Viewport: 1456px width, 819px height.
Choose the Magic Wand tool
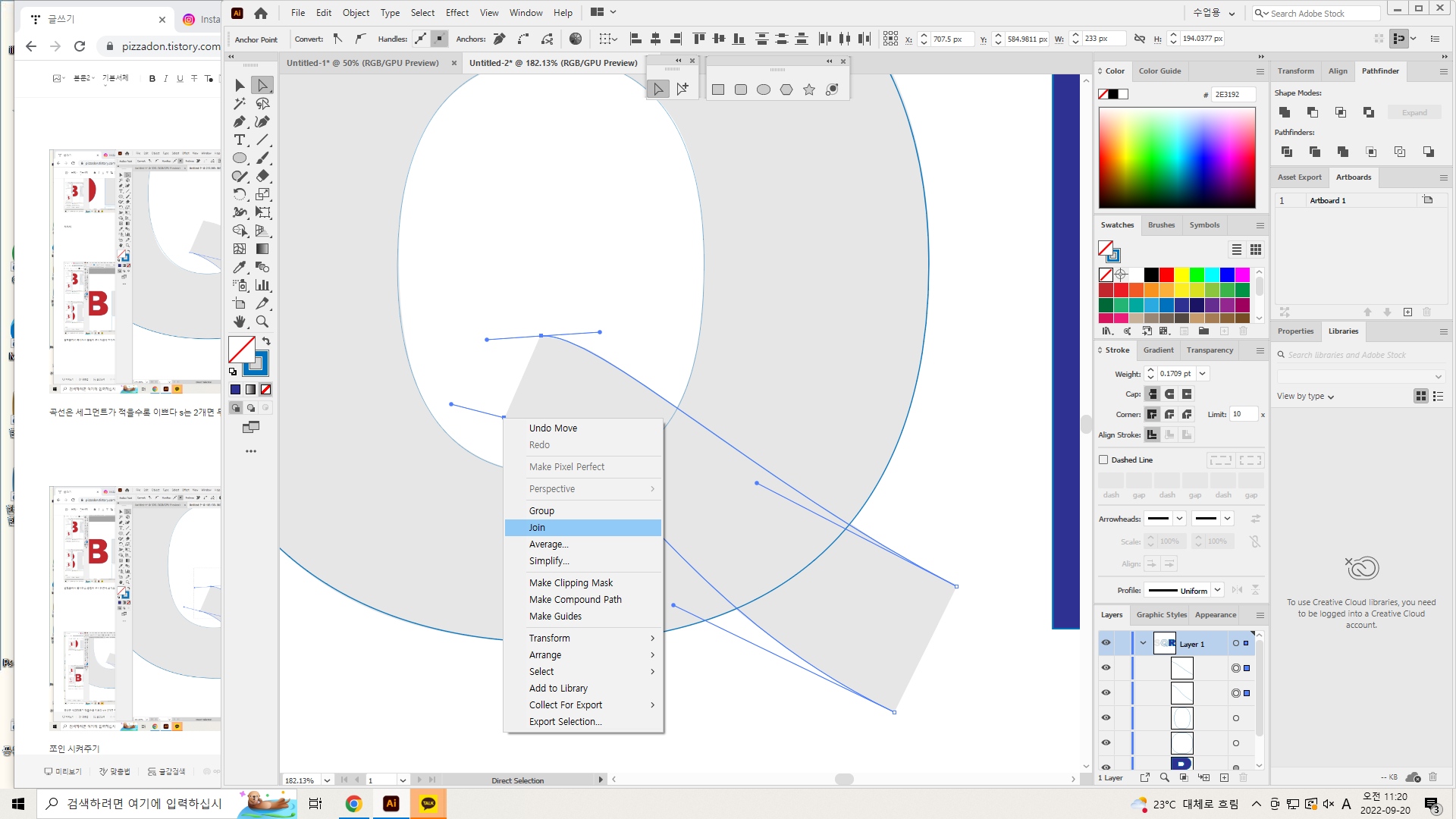(x=240, y=104)
